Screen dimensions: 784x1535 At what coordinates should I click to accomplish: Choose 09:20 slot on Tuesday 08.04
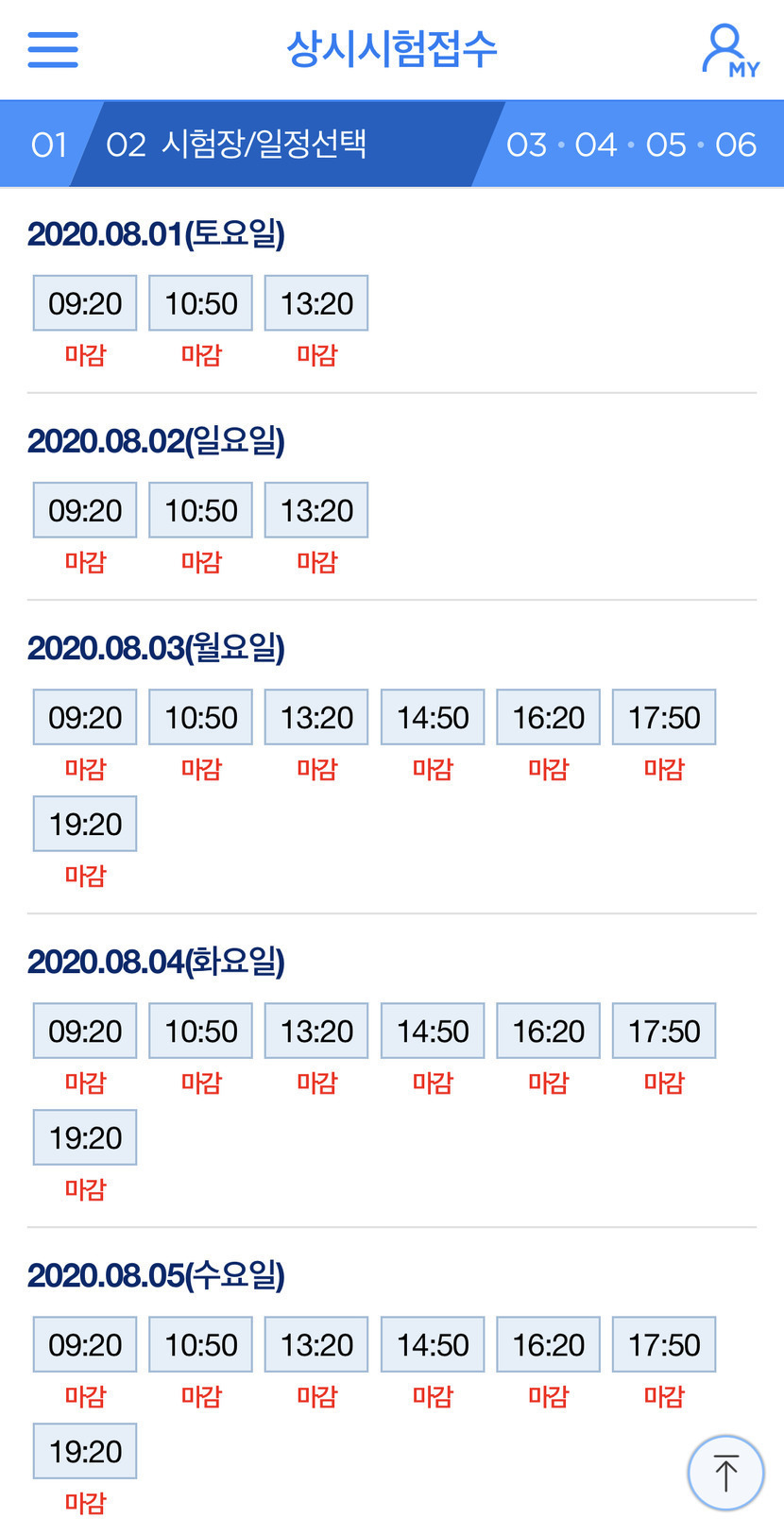click(85, 1031)
